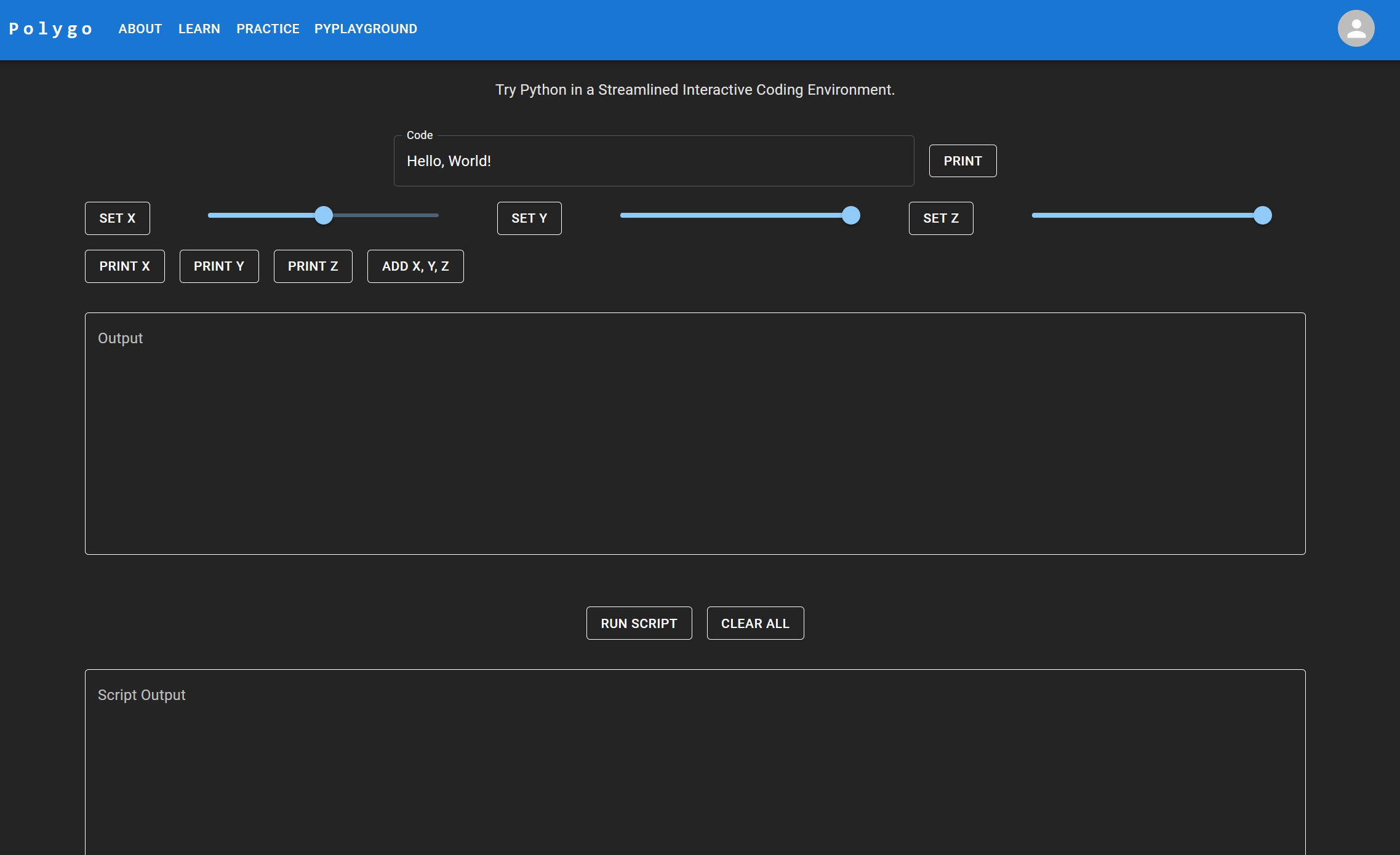The width and height of the screenshot is (1400, 855).
Task: Click the Z slider handle
Action: click(1263, 215)
